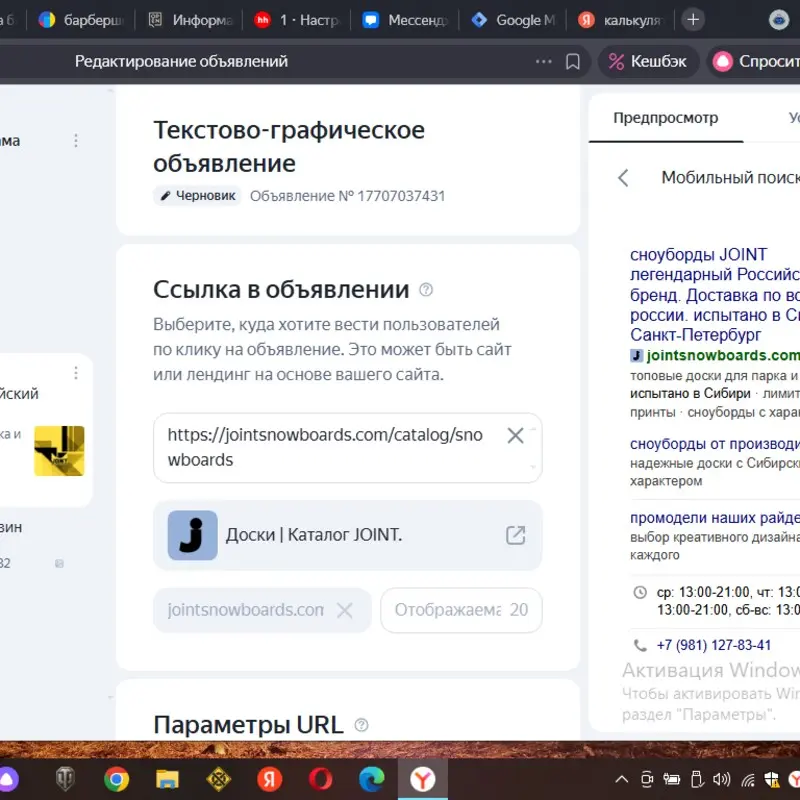Viewport: 800px width, 800px height.
Task: Open help icon next to Параметры URL
Action: pyautogui.click(x=361, y=725)
